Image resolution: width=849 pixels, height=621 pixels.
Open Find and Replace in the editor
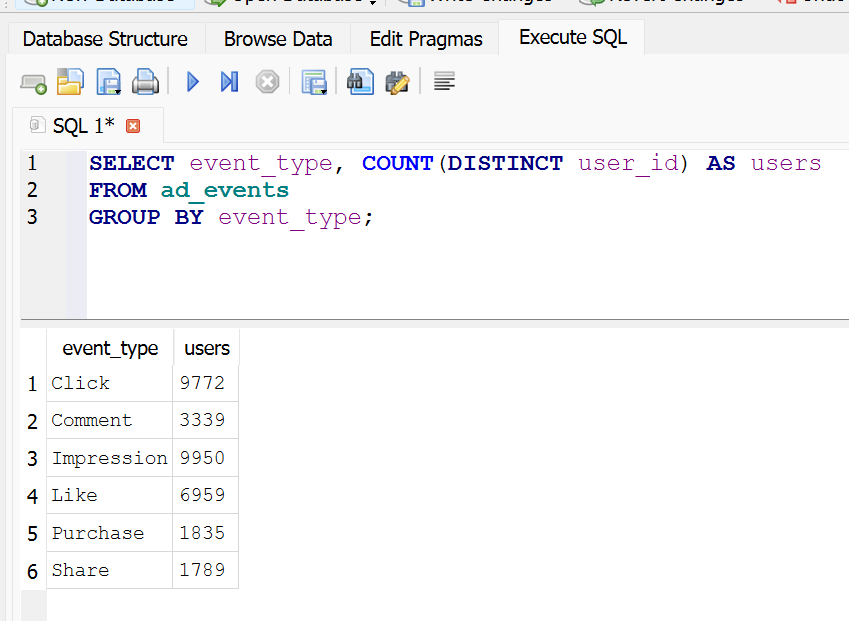397,82
